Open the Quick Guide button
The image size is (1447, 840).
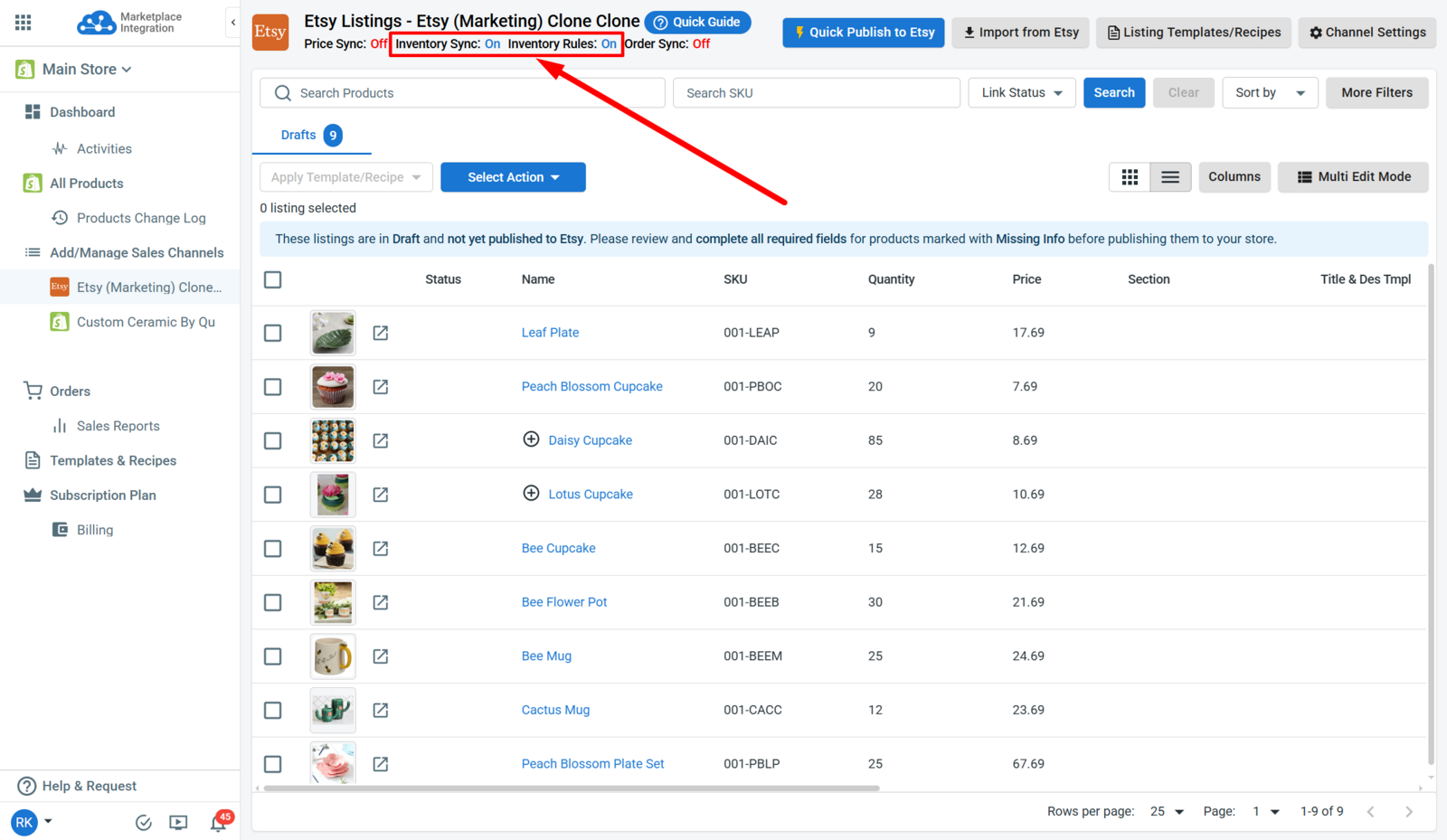[x=698, y=23]
